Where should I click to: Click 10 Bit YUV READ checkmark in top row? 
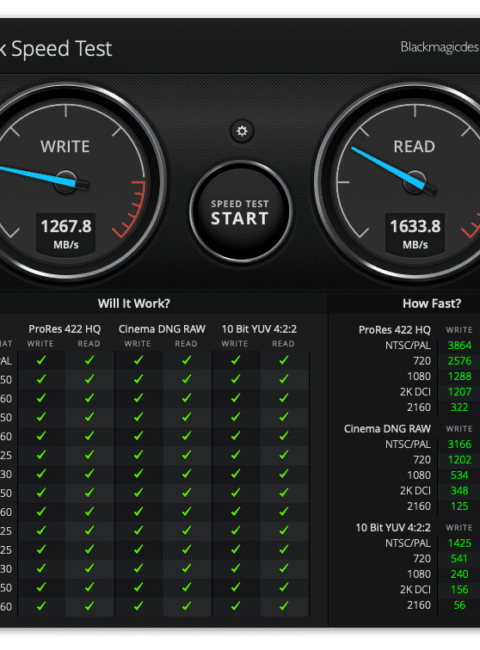point(284,360)
